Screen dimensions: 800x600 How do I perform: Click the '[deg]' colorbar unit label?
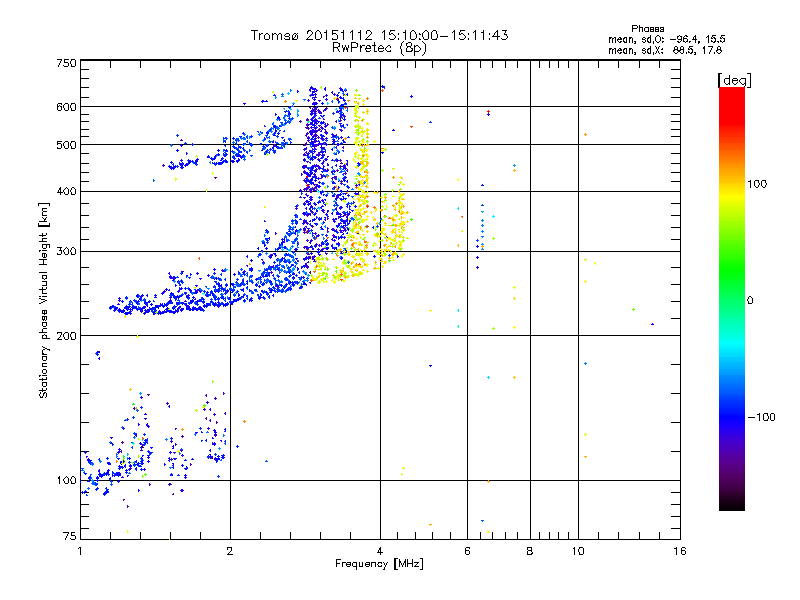click(734, 80)
